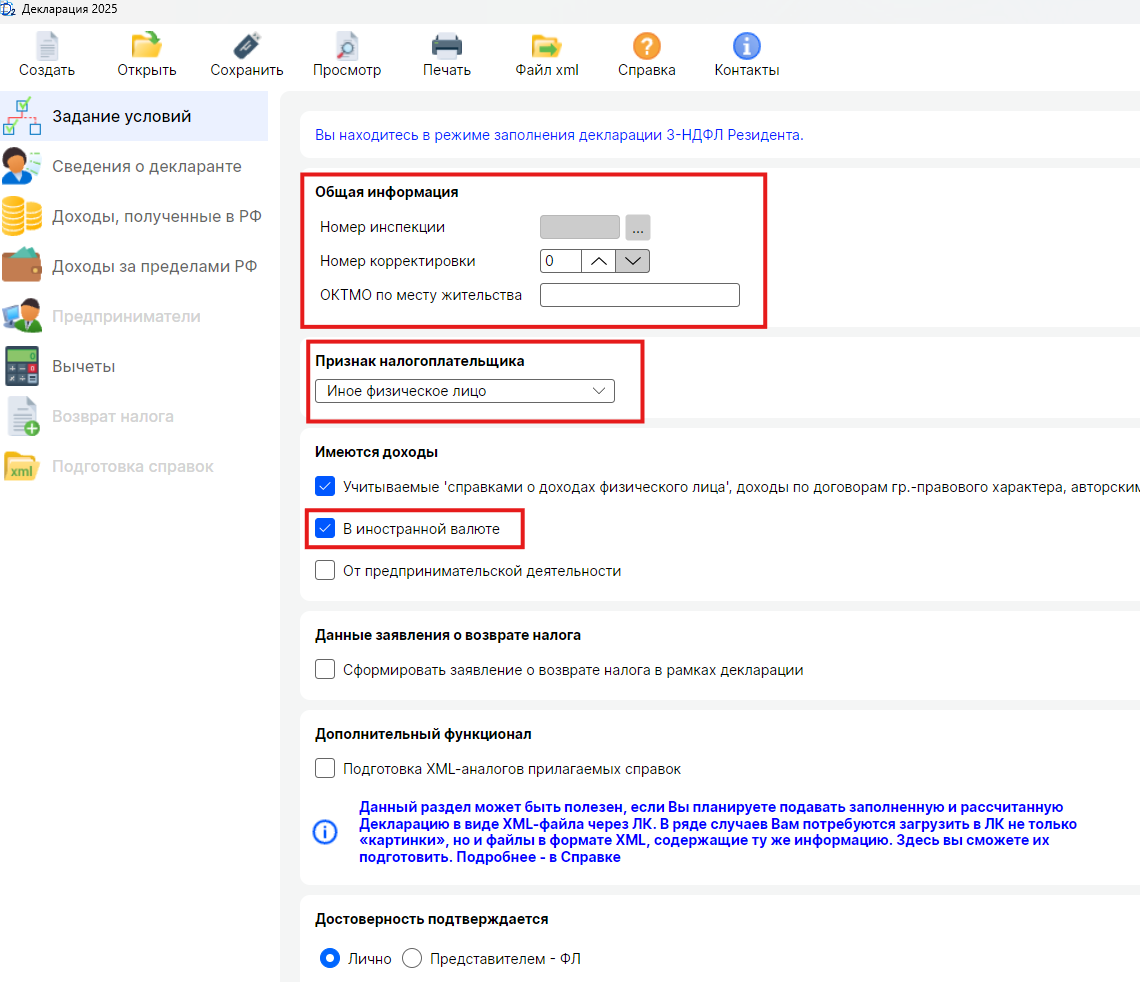Viewport: 1140px width, 982px height.
Task: Click the ellipsis button next to Номер инспекции
Action: 638,227
